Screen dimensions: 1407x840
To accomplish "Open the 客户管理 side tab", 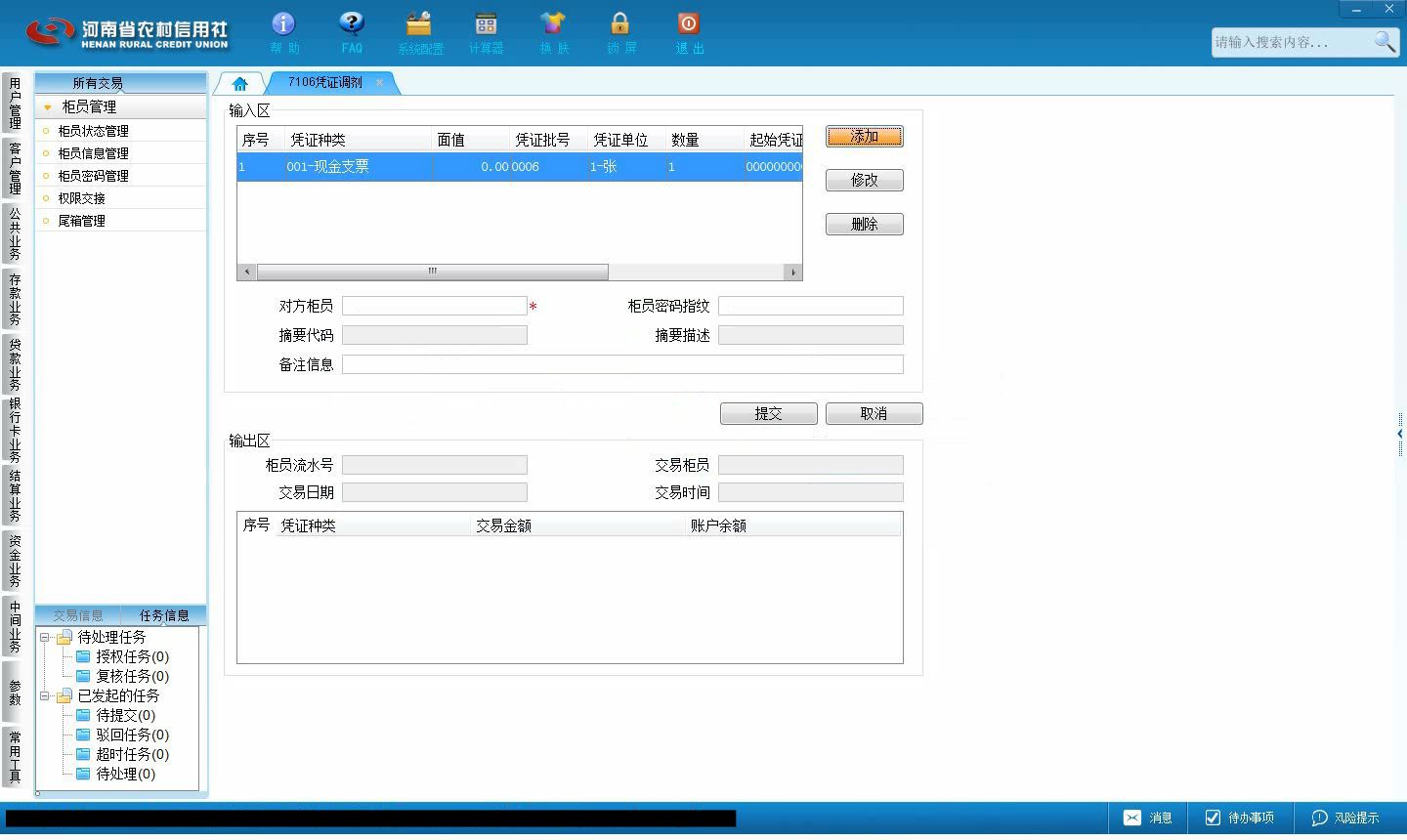I will click(14, 168).
